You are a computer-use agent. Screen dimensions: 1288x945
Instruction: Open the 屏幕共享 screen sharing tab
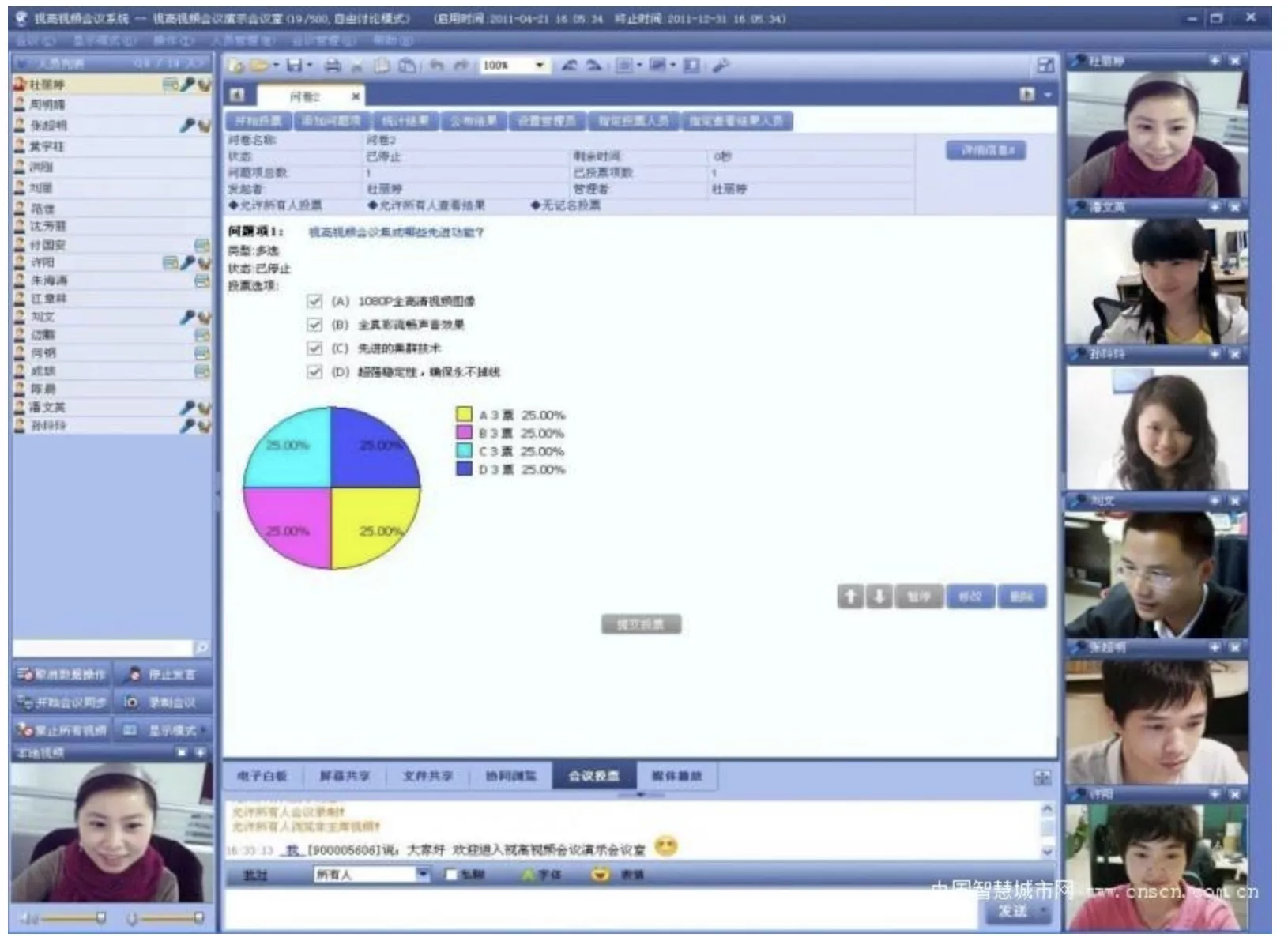click(x=345, y=776)
